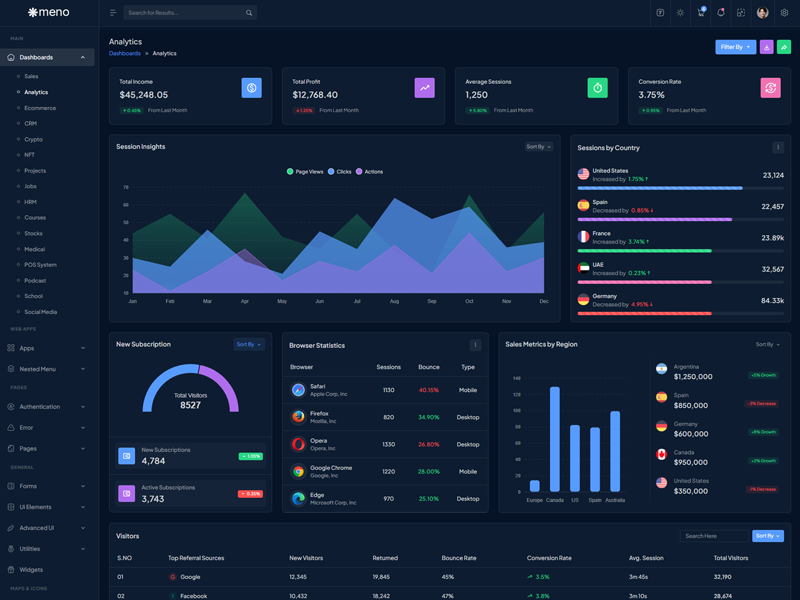Open the Filter By dropdown
The width and height of the screenshot is (800, 600).
point(735,47)
